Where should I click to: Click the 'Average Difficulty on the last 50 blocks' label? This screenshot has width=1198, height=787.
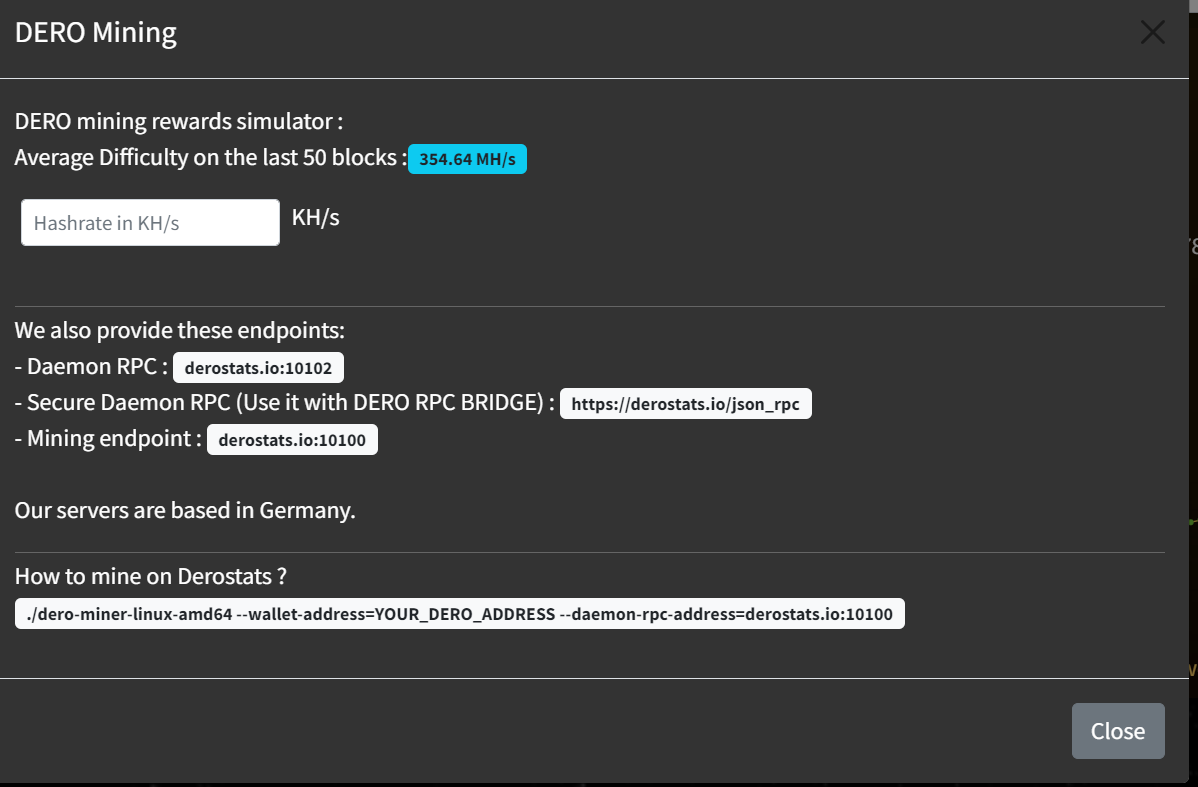coord(210,157)
